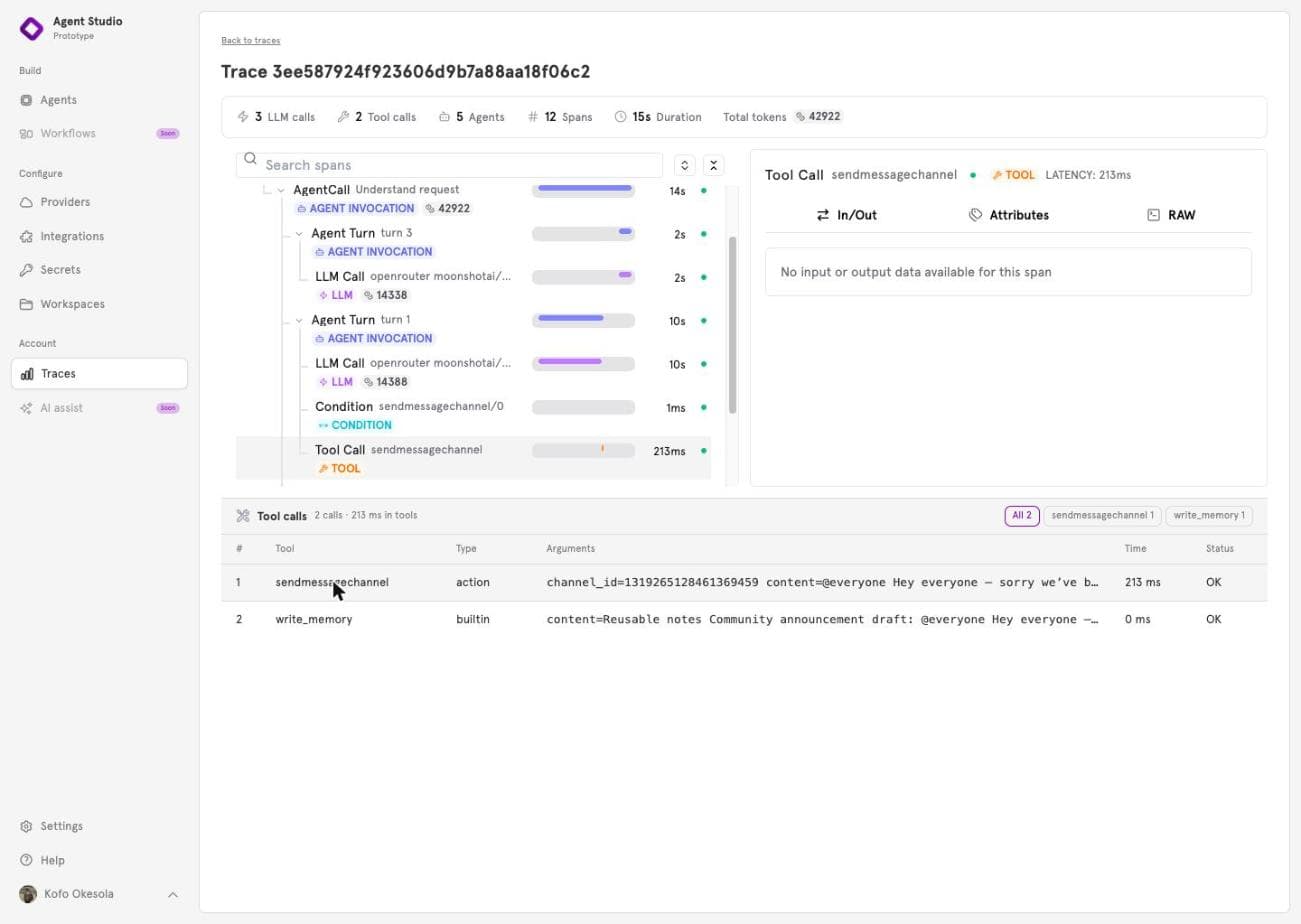Open Agents in the sidebar
Screen dimensions: 1301x924
pyautogui.click(x=99, y=100)
